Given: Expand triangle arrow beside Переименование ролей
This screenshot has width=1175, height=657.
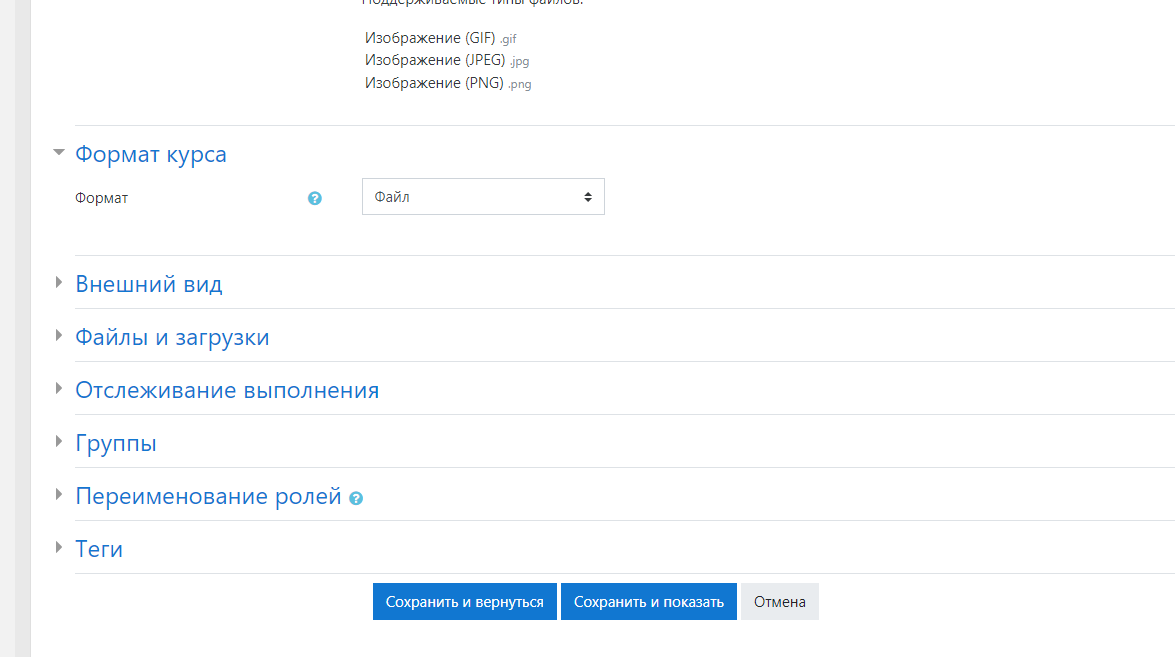Looking at the screenshot, I should [x=59, y=495].
